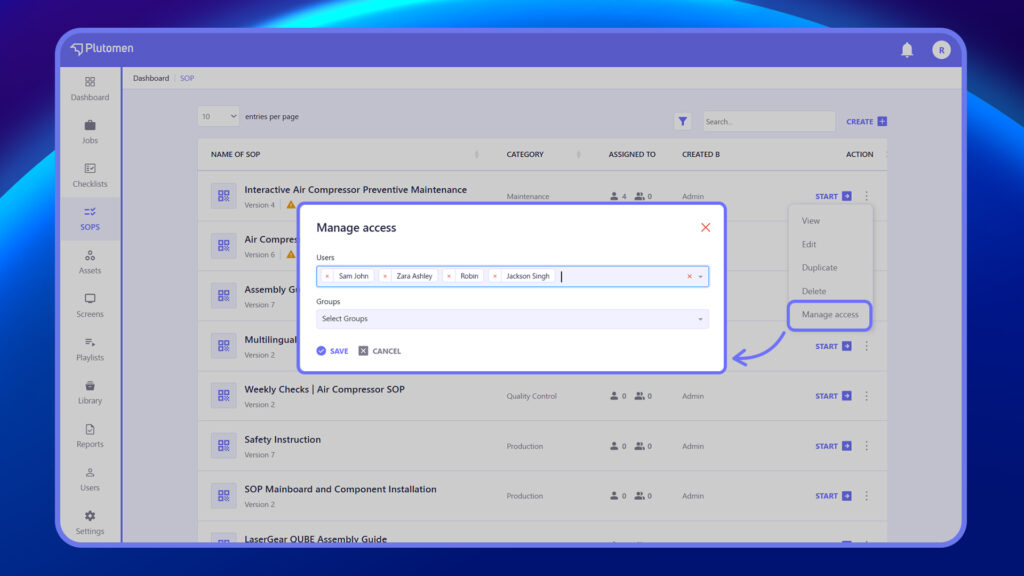1024x576 pixels.
Task: Click QR icon for Interactive Air Compressor row
Action: [x=223, y=196]
